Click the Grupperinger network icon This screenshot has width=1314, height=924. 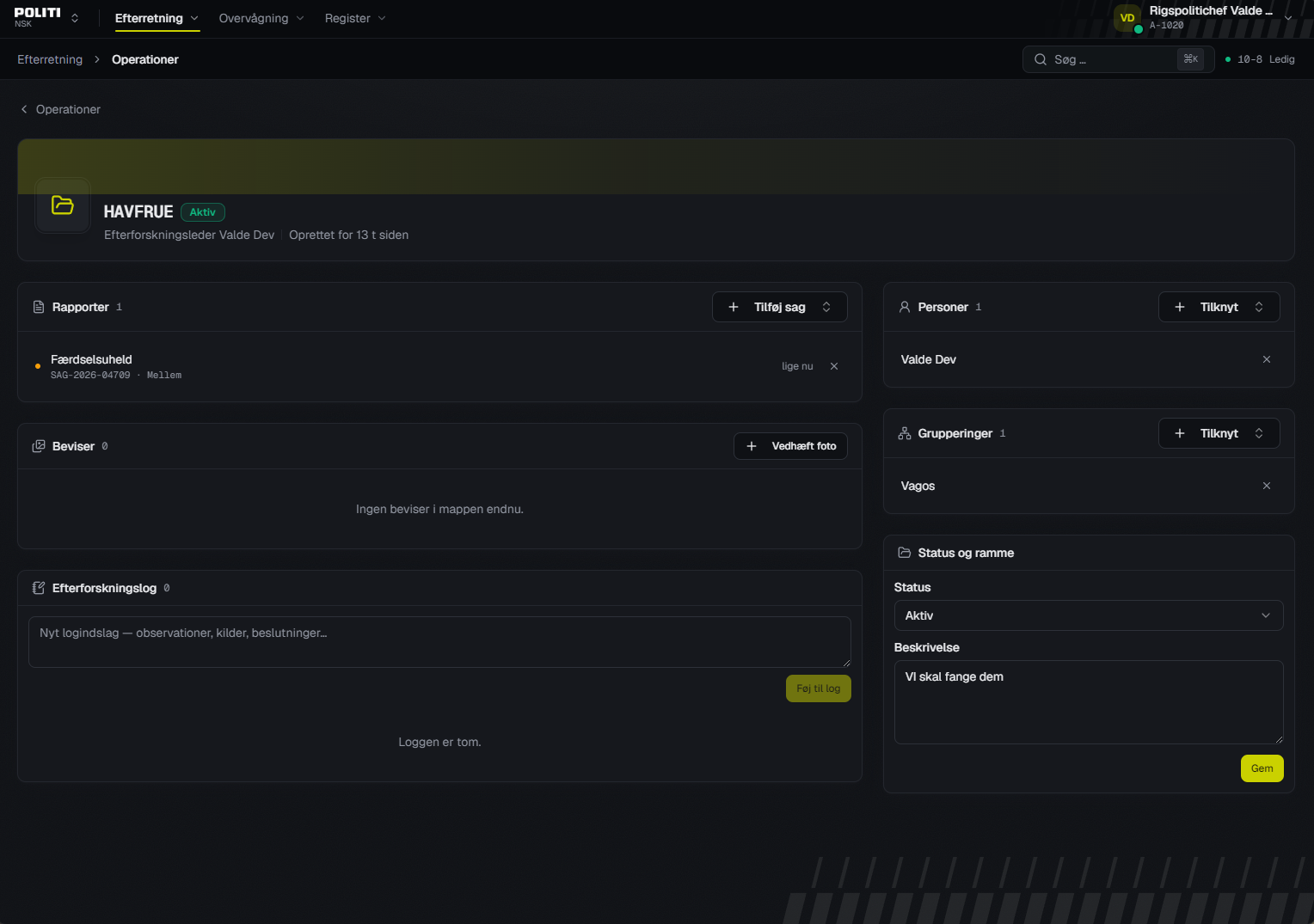point(905,433)
